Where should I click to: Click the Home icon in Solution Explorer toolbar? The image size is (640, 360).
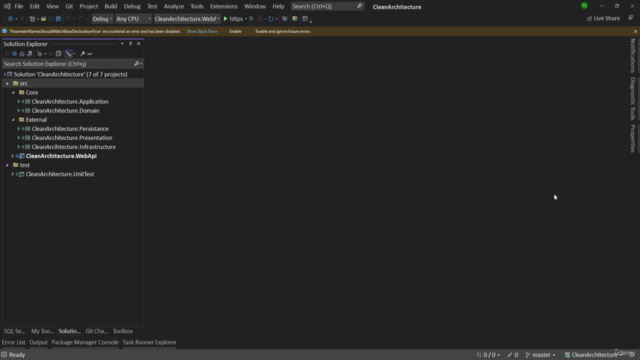(22, 54)
